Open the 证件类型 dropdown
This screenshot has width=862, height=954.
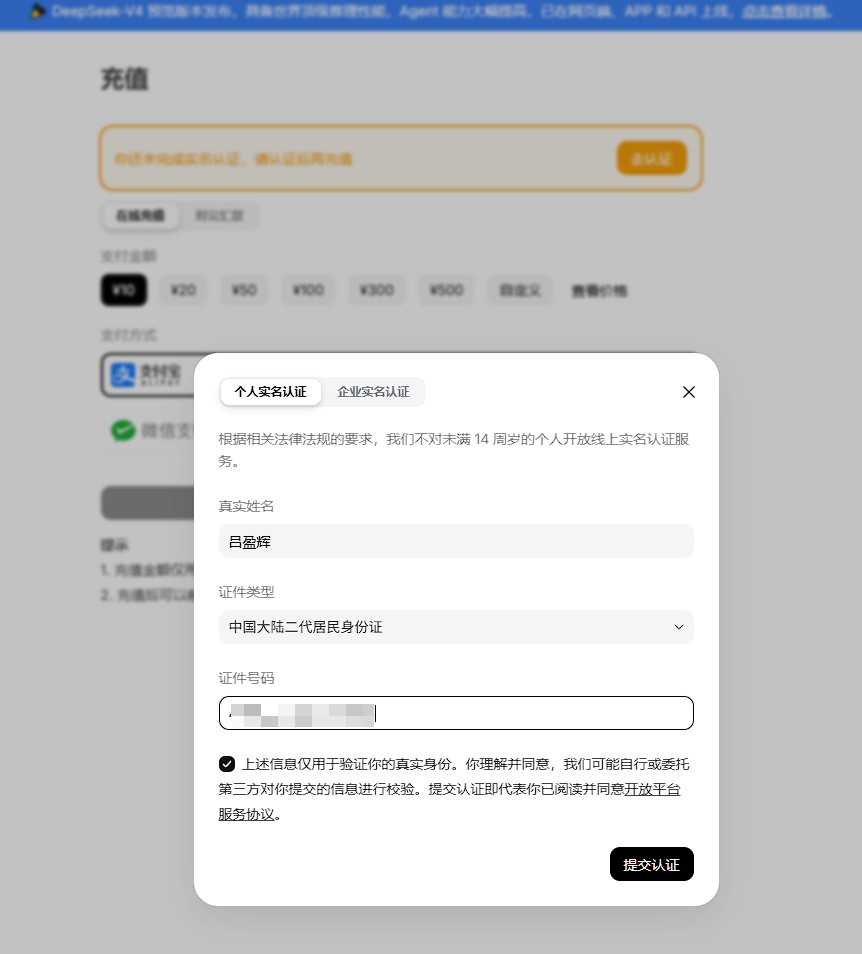[x=456, y=627]
